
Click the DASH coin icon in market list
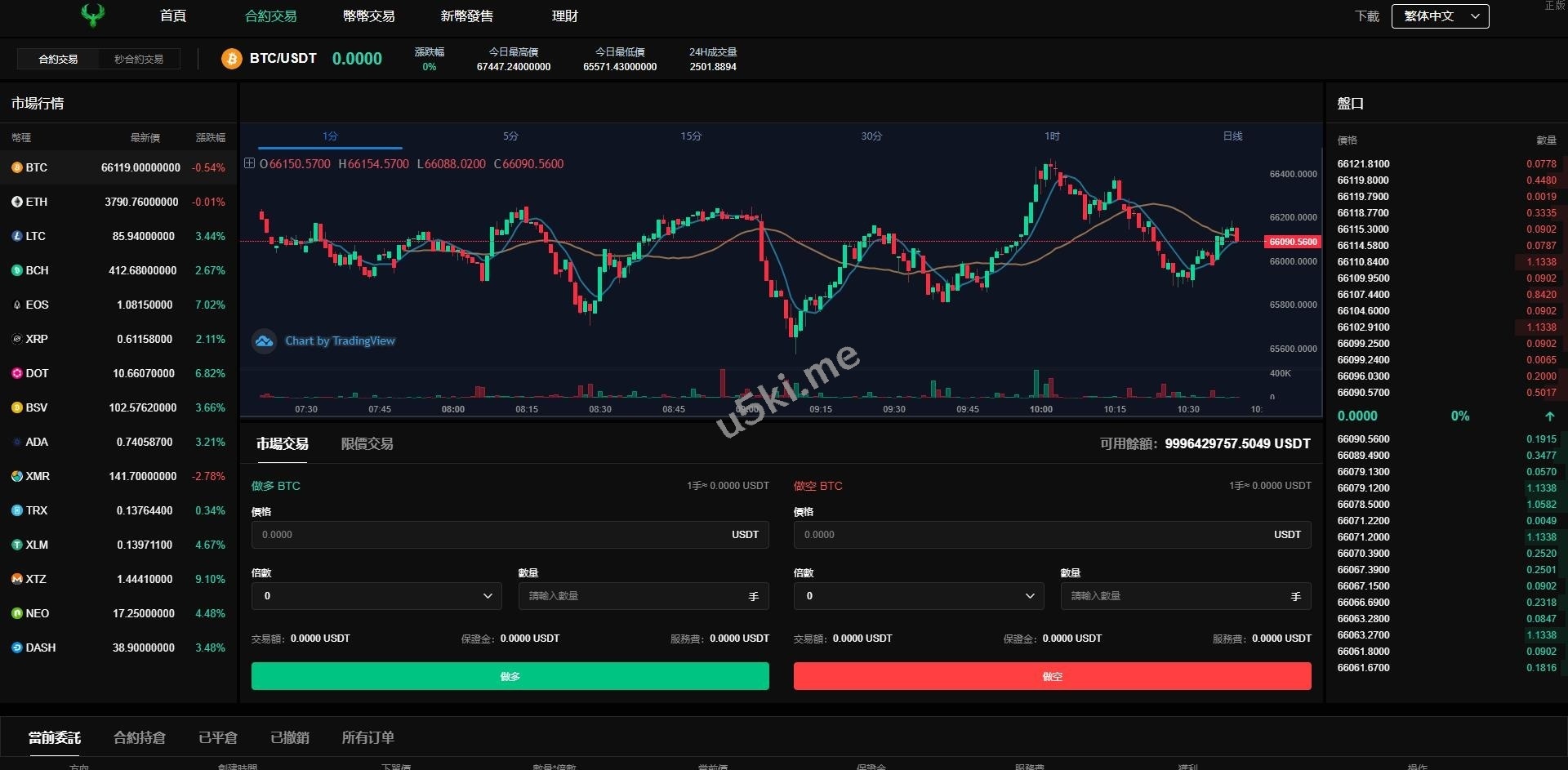pyautogui.click(x=16, y=648)
